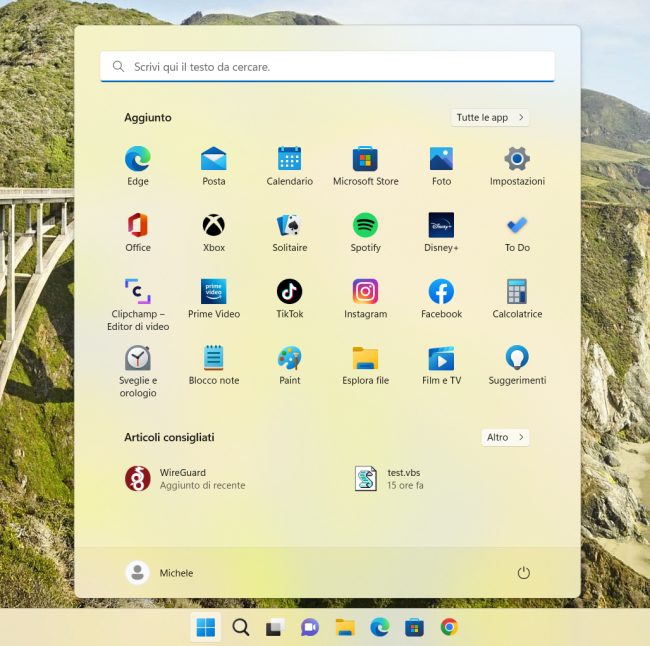Open Blocco note notepad
This screenshot has height=646, width=650.
coord(213,365)
